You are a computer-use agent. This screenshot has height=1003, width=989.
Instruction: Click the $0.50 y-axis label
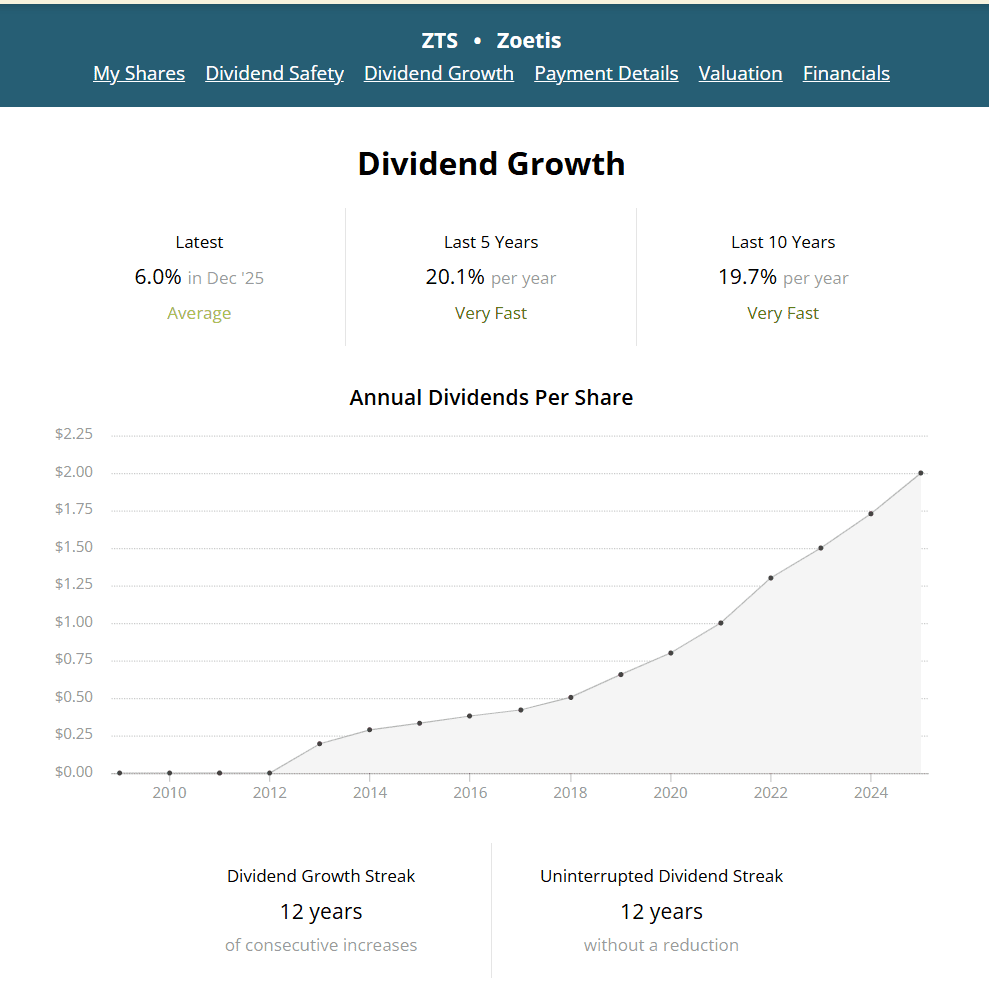tap(74, 697)
